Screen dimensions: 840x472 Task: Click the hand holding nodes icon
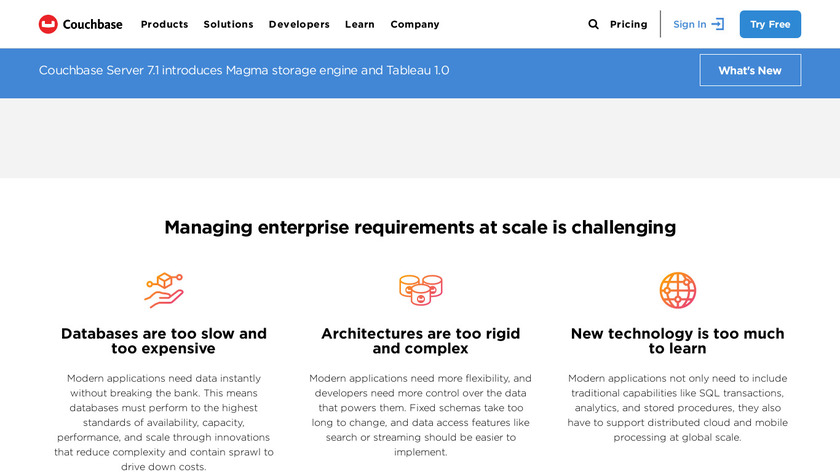164,290
